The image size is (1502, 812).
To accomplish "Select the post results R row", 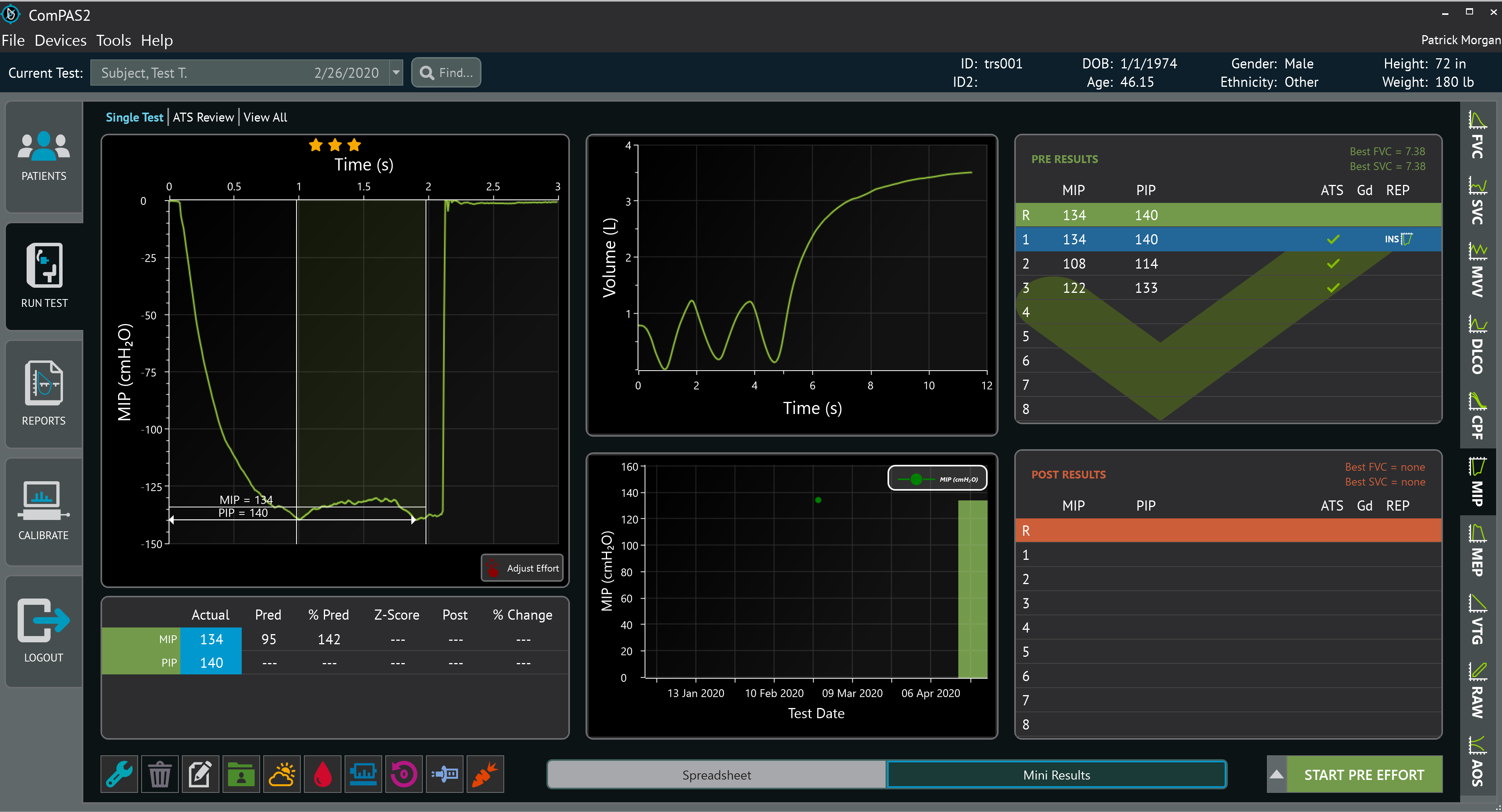I will pos(1228,531).
